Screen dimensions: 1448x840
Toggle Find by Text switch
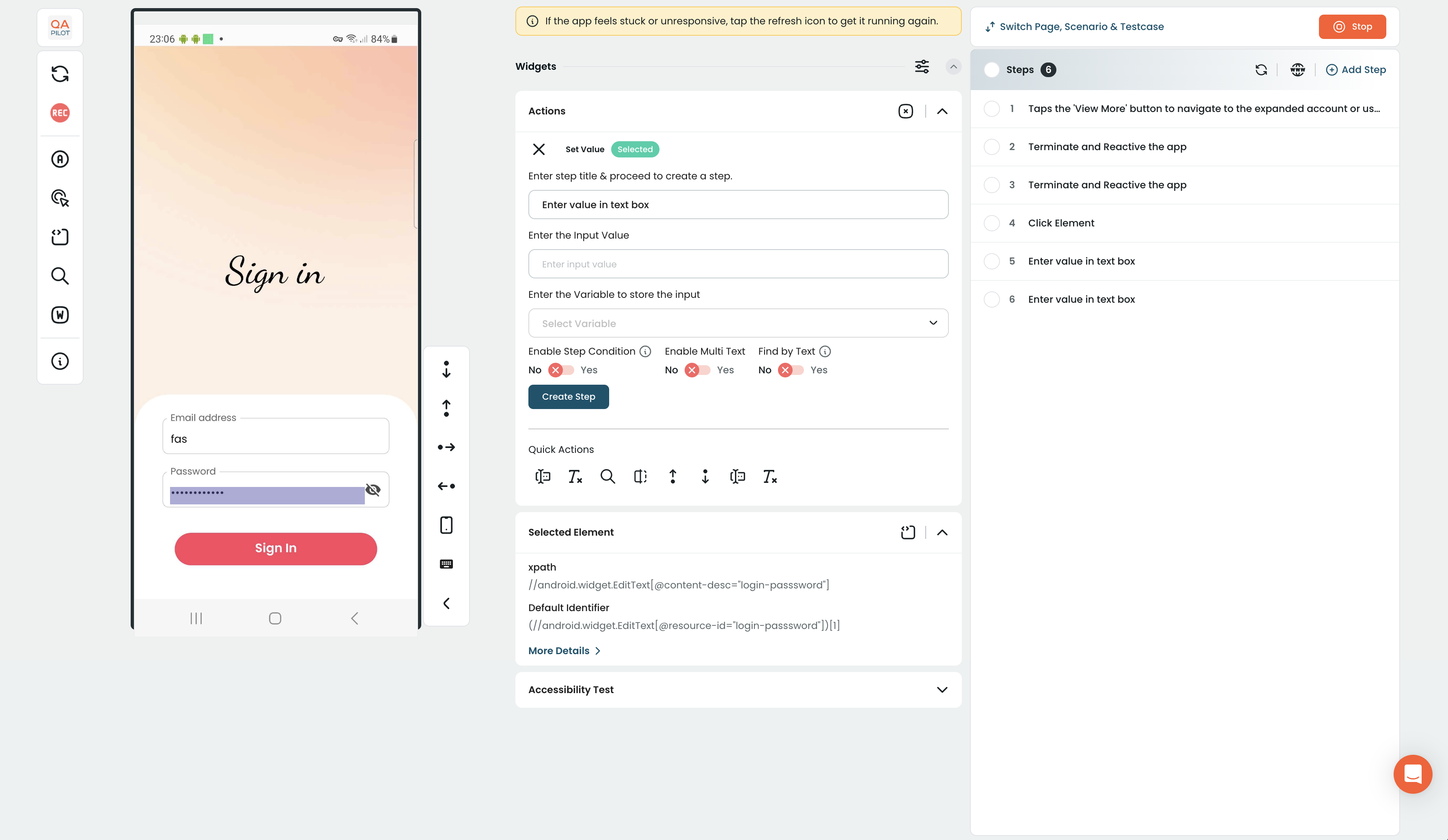pyautogui.click(x=791, y=370)
